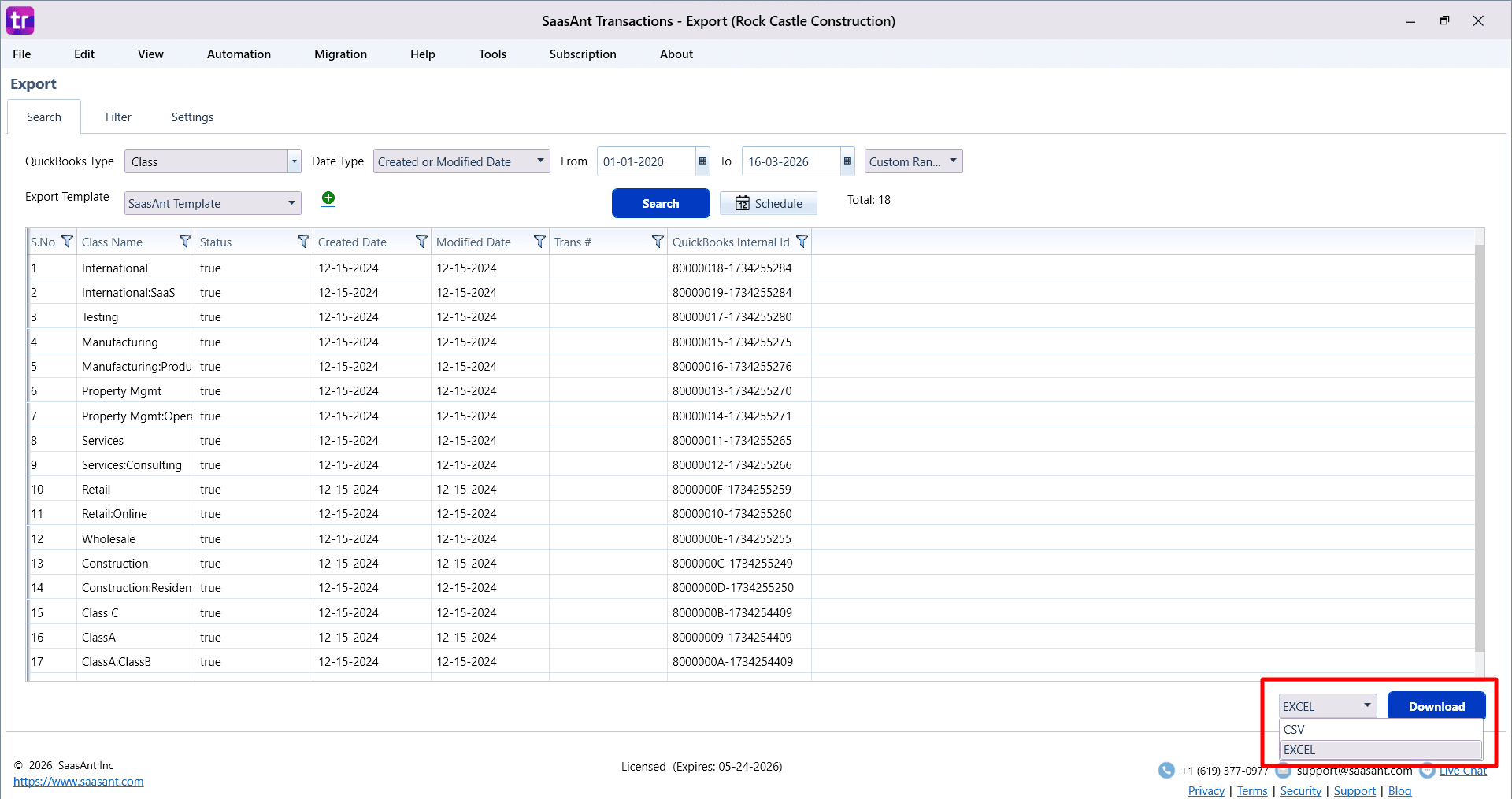Click the QuickBooks Internal Id filter icon

[802, 242]
